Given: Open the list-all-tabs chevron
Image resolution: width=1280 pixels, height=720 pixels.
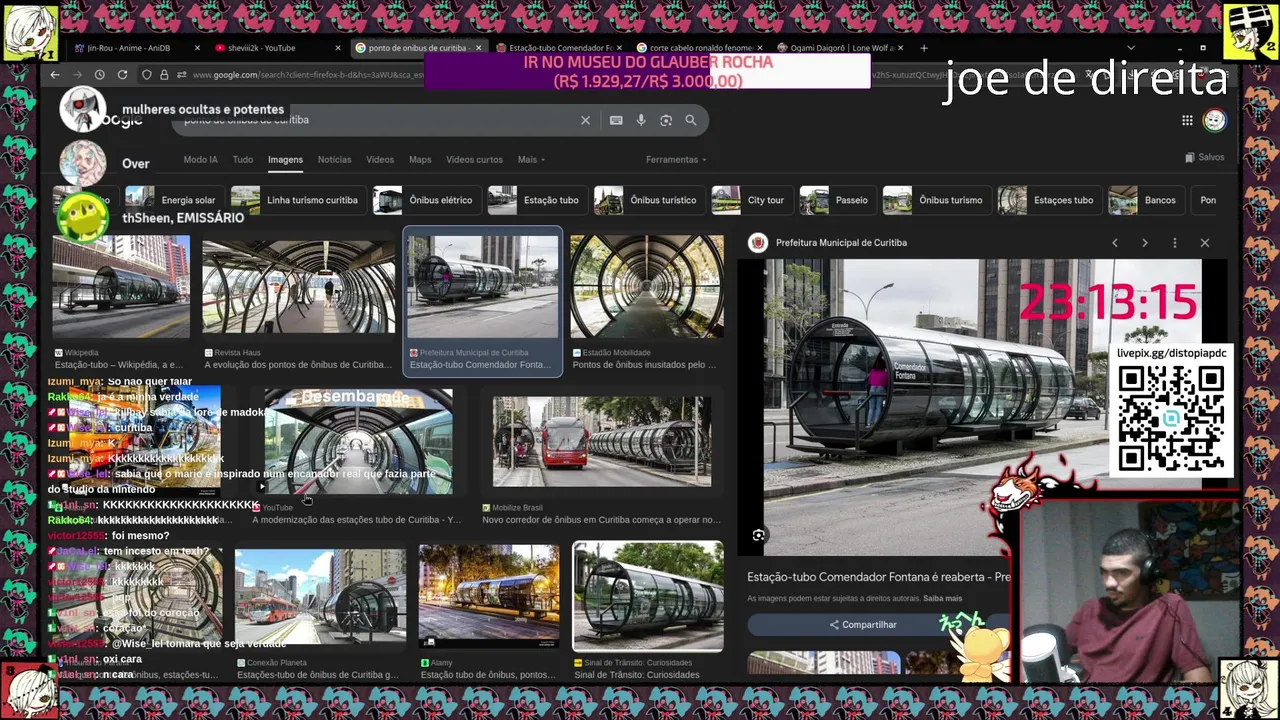Looking at the screenshot, I should (x=1131, y=48).
